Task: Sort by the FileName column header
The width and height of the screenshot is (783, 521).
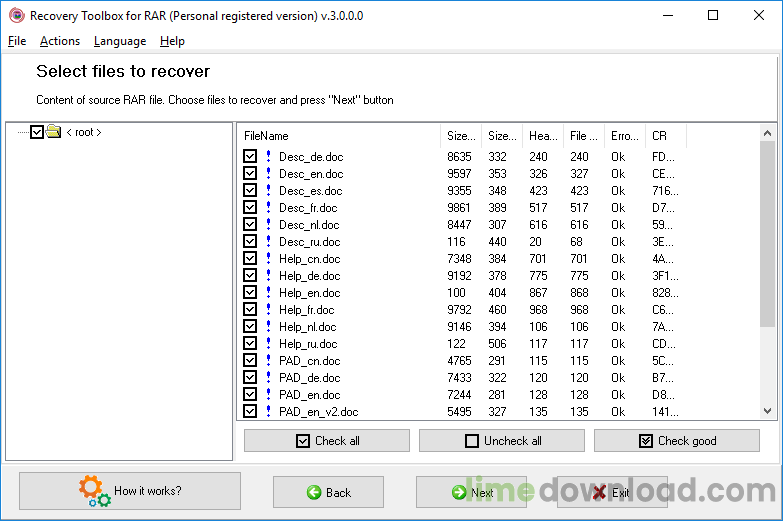Action: tap(339, 136)
